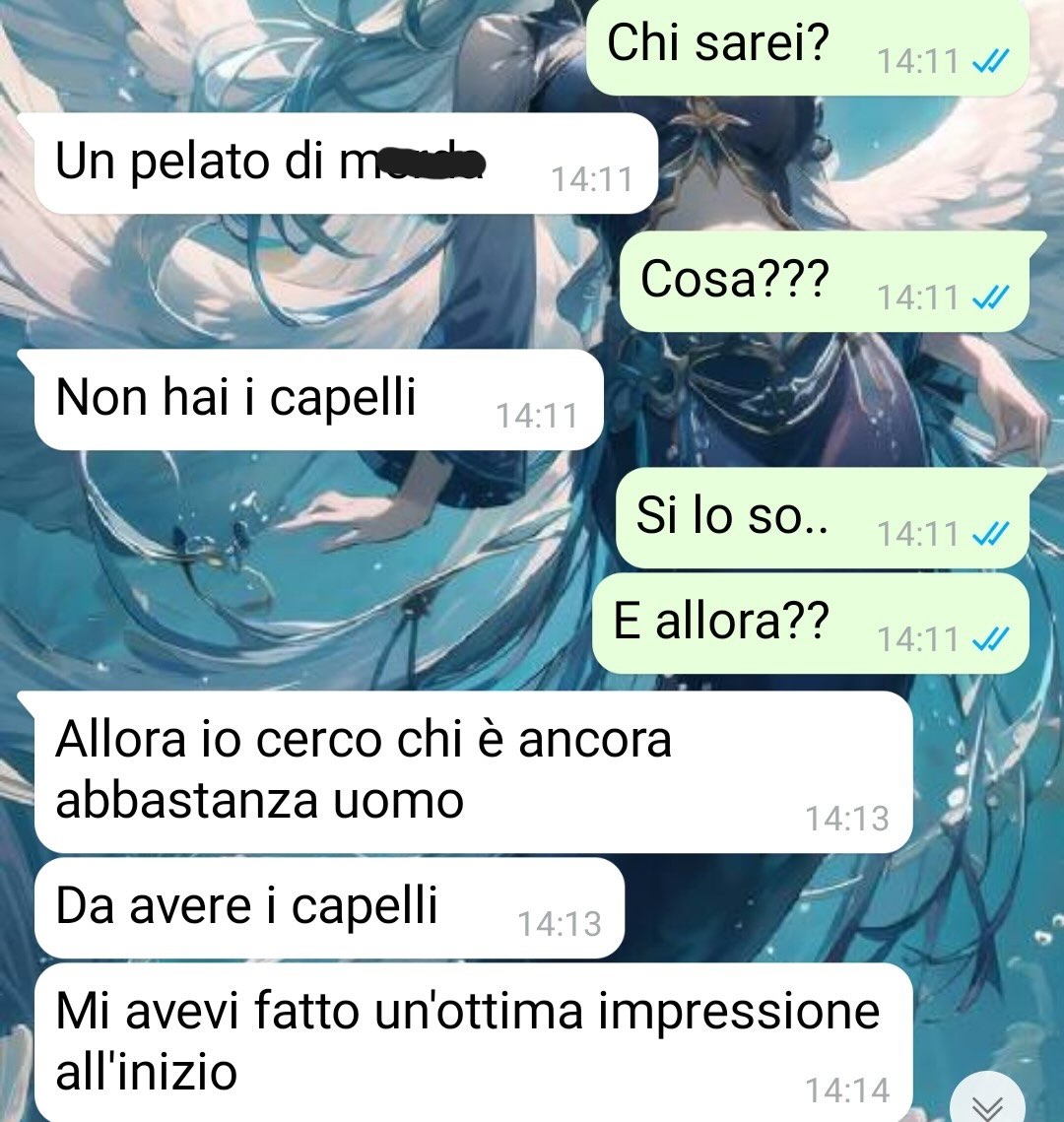Select the 'E allora??' message
The image size is (1064, 1122).
click(811, 624)
